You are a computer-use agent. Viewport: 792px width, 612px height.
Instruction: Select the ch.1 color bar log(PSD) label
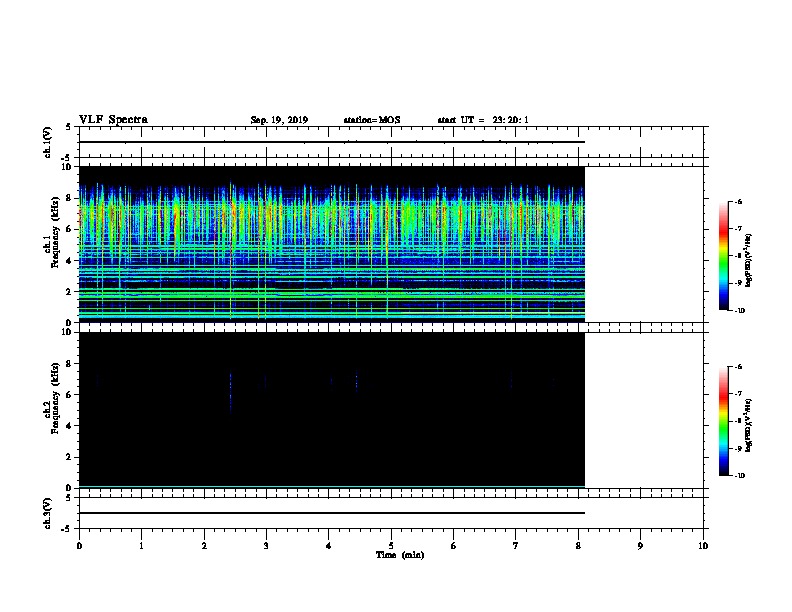(x=748, y=260)
